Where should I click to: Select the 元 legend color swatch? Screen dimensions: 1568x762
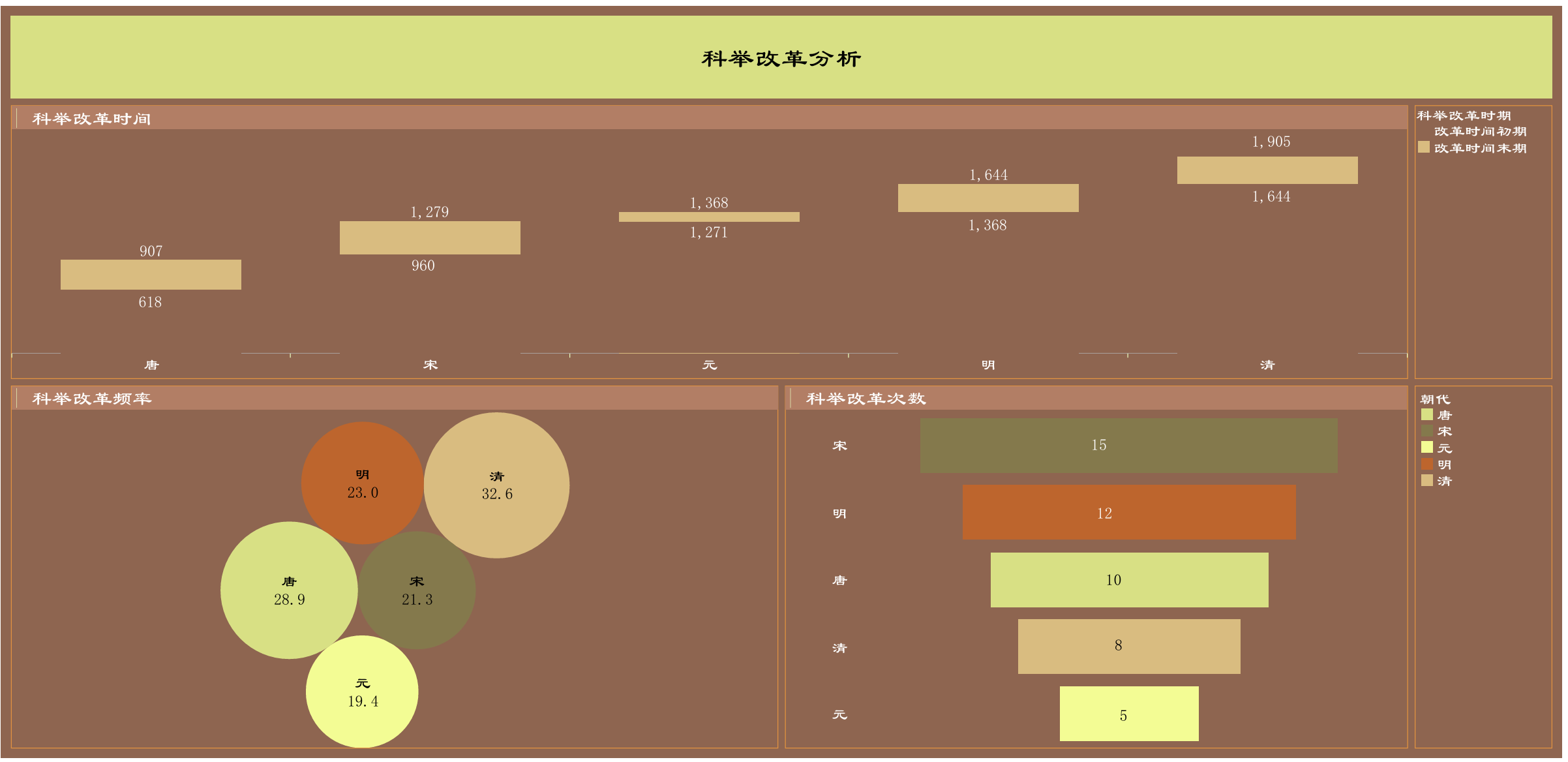pos(1426,447)
